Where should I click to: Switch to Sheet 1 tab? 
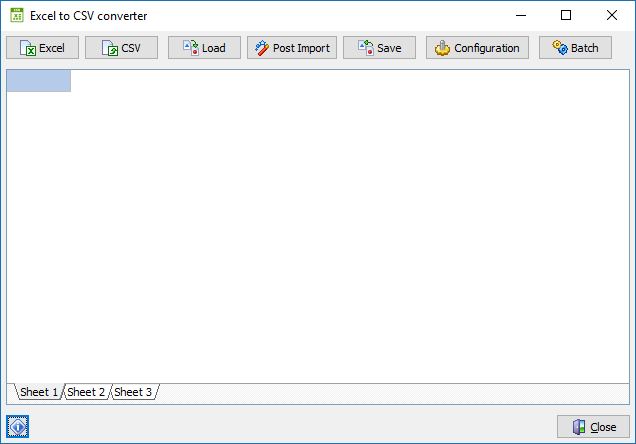pos(39,392)
